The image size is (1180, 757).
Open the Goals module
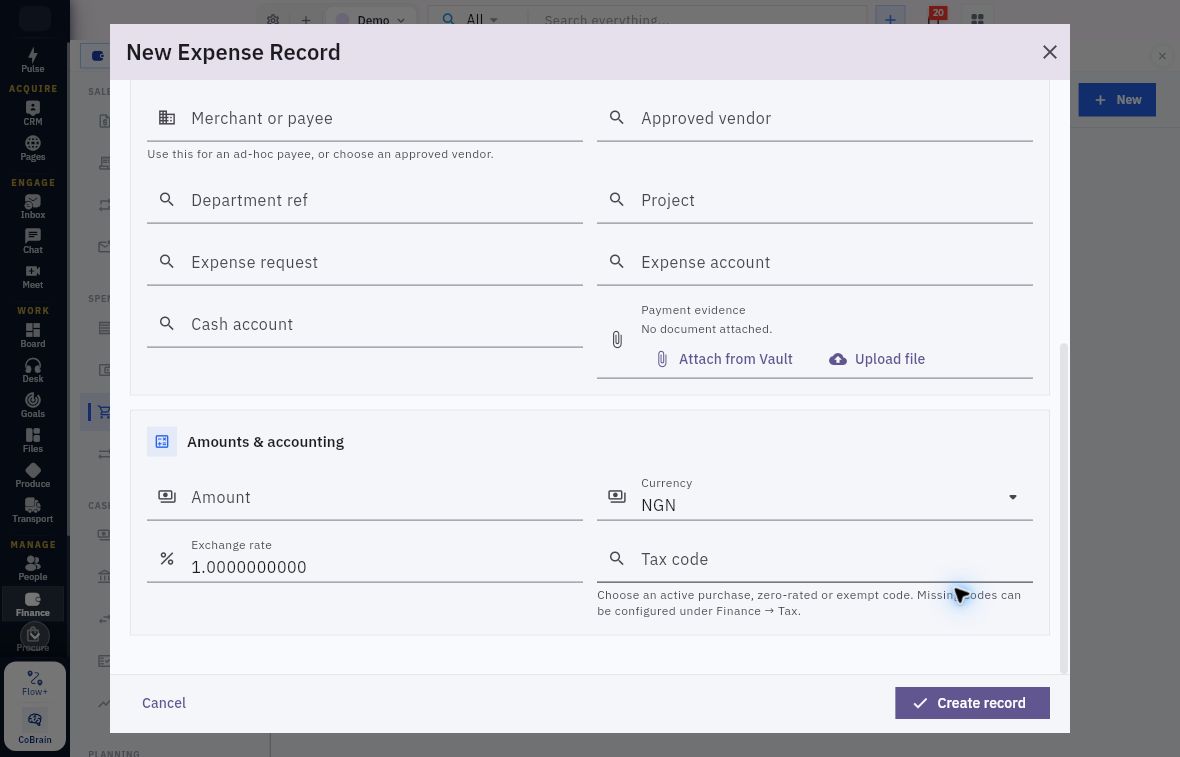32,405
